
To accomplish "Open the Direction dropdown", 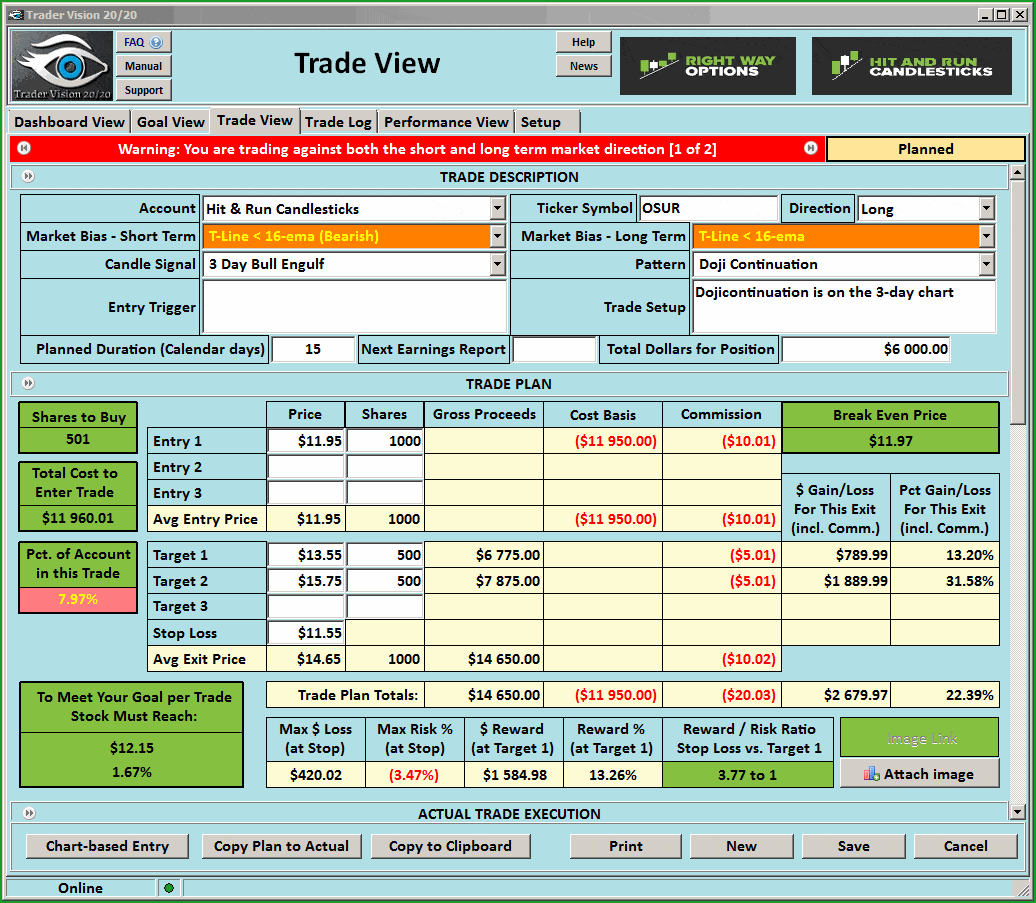I will pyautogui.click(x=986, y=209).
